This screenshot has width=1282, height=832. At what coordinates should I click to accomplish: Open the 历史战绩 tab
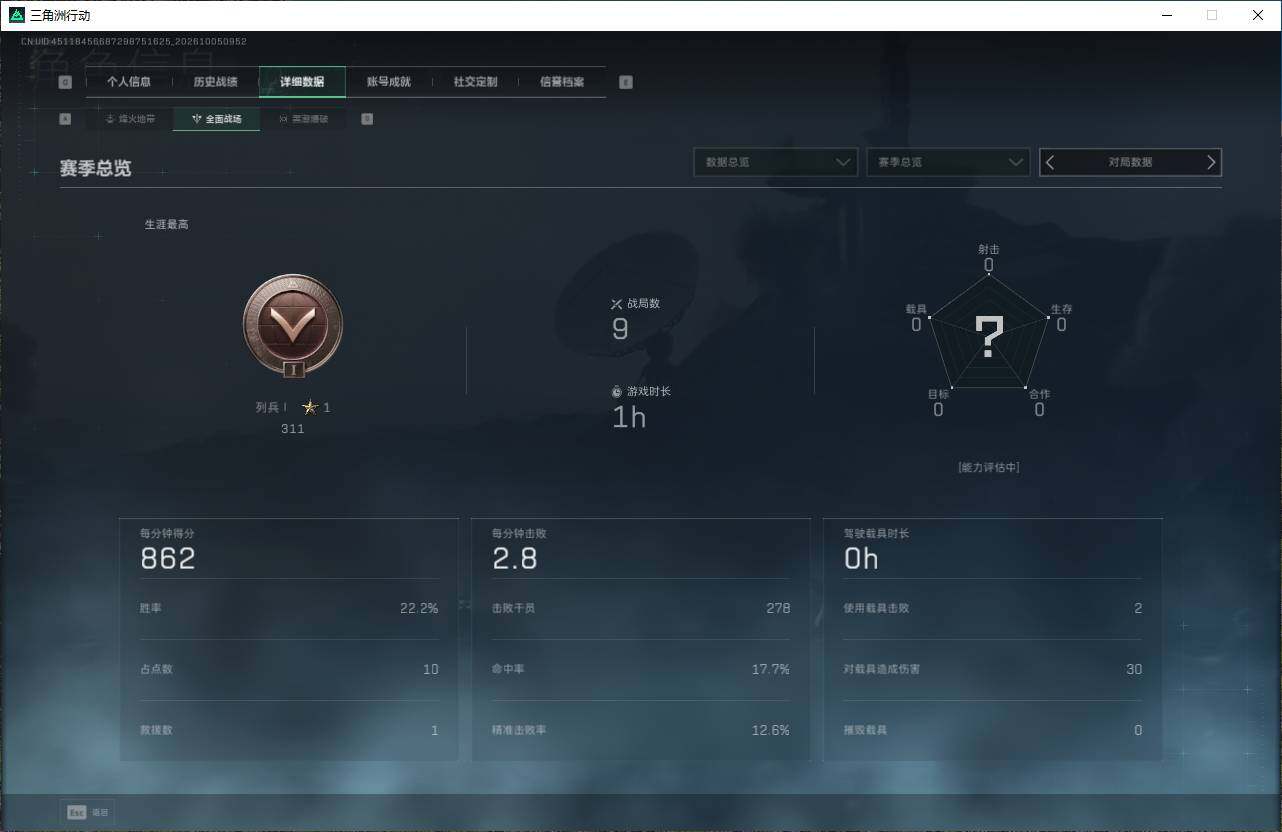coord(215,82)
